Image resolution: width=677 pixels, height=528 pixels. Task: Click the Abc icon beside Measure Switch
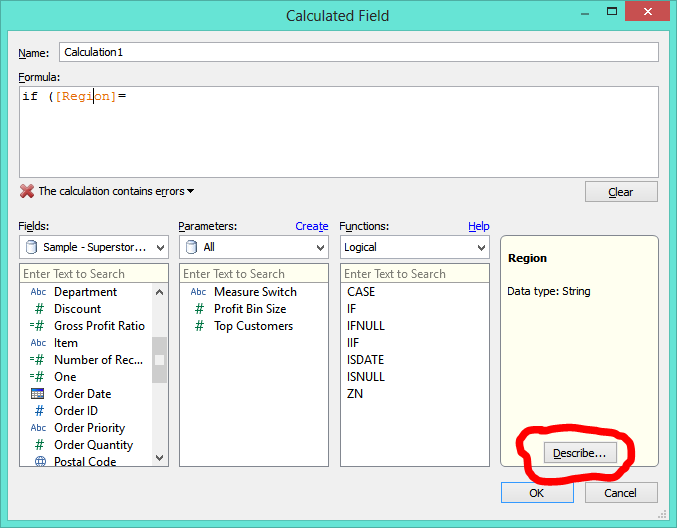coord(198,292)
